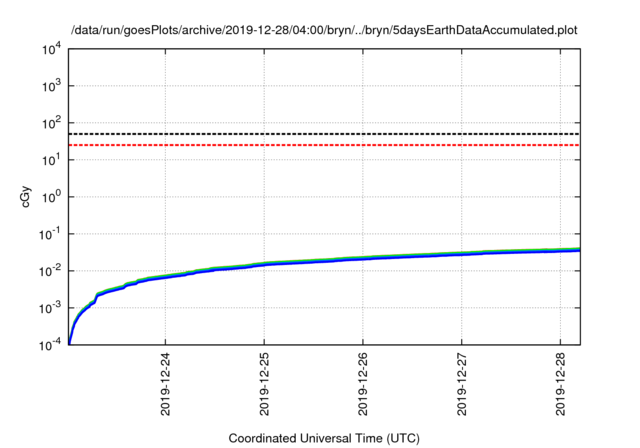This screenshot has height=448, width=640.
Task: Click the 10^0 y-axis label
Action: (x=51, y=197)
